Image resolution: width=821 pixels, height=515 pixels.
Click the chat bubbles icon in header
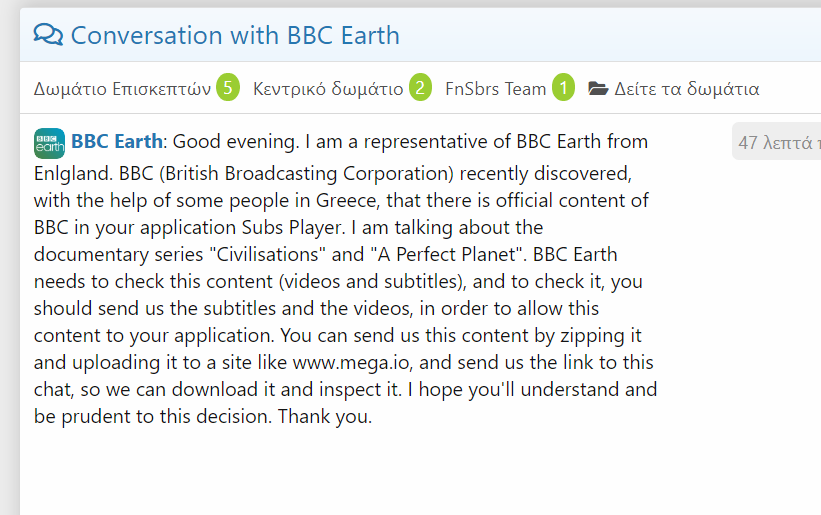pyautogui.click(x=48, y=35)
